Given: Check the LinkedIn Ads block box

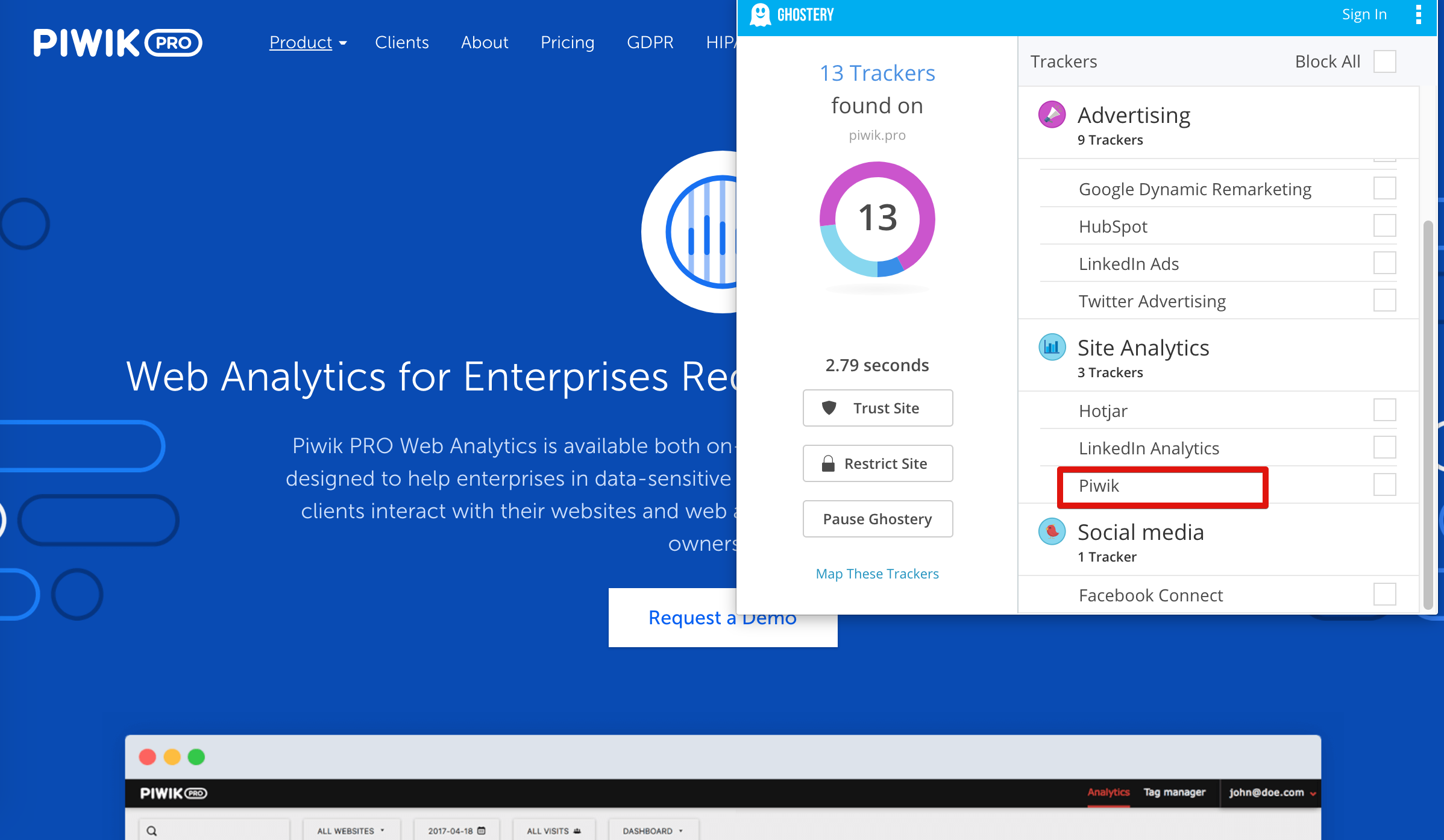Looking at the screenshot, I should [x=1385, y=263].
